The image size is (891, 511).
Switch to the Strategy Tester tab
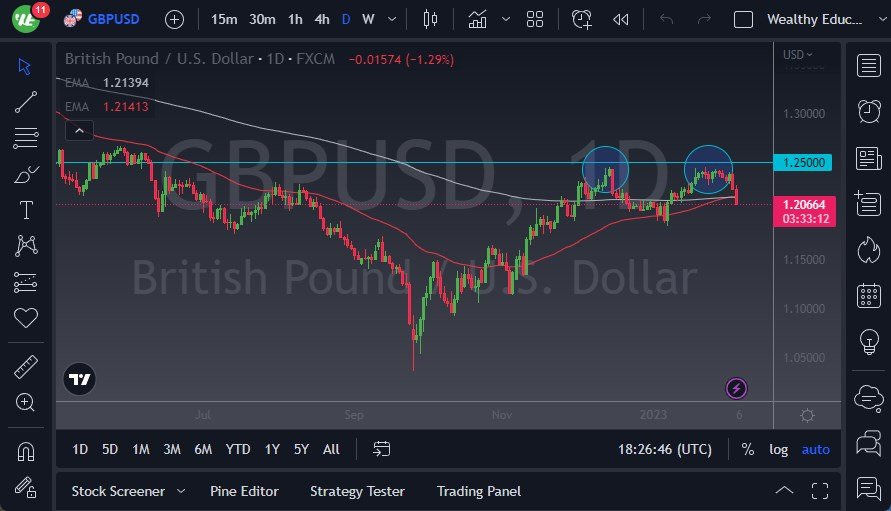pos(357,491)
